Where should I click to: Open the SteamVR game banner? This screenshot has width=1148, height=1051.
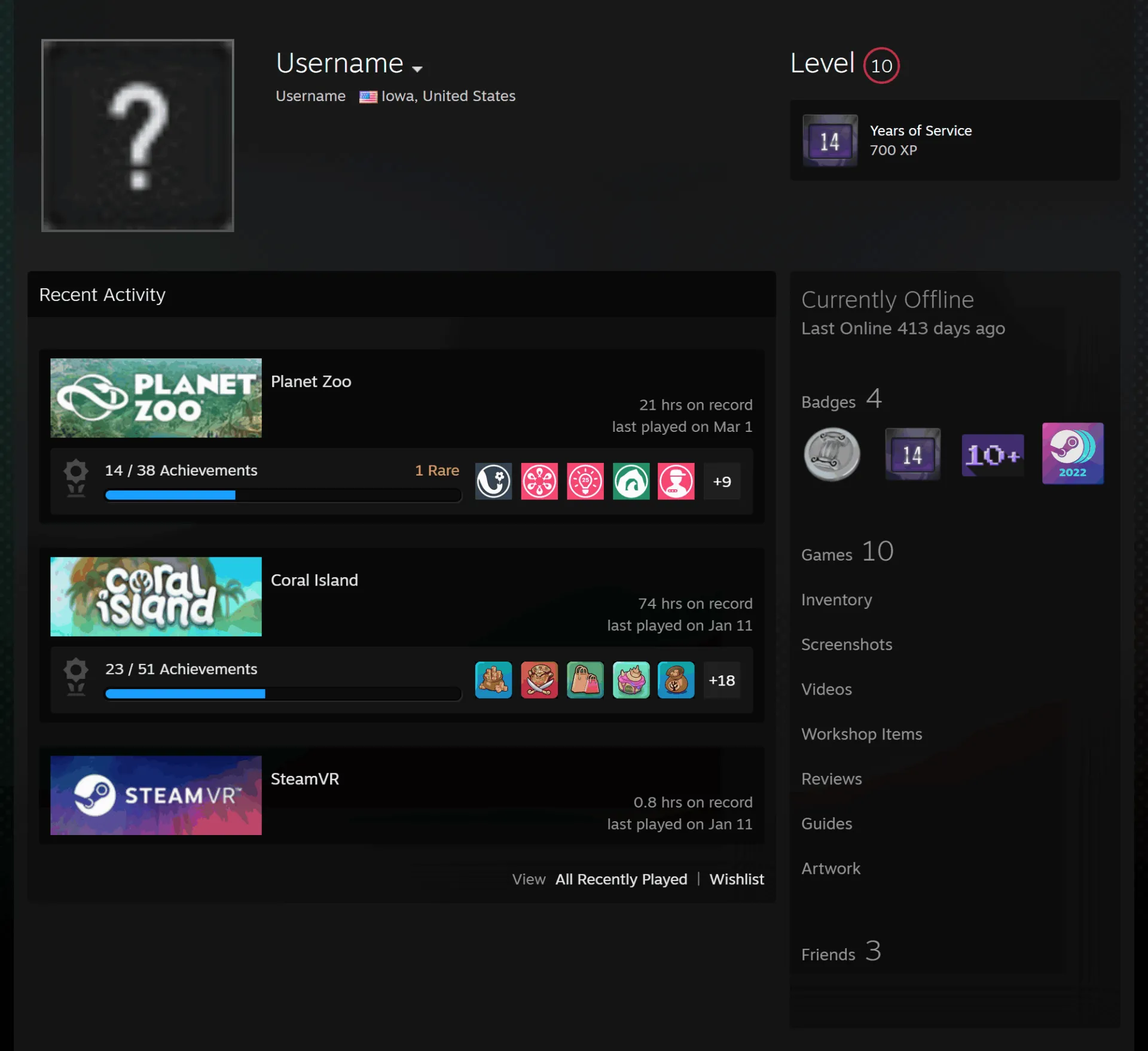tap(156, 794)
